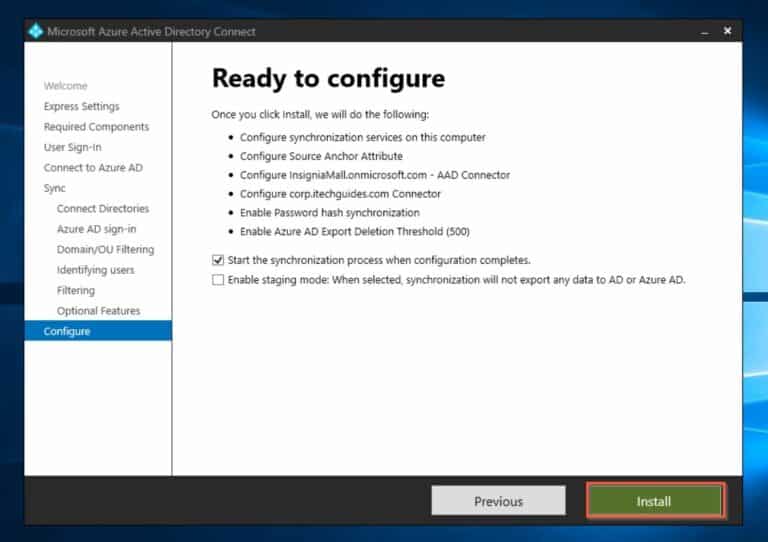768x542 pixels.
Task: Select Express Settings in sidebar
Action: click(x=81, y=106)
